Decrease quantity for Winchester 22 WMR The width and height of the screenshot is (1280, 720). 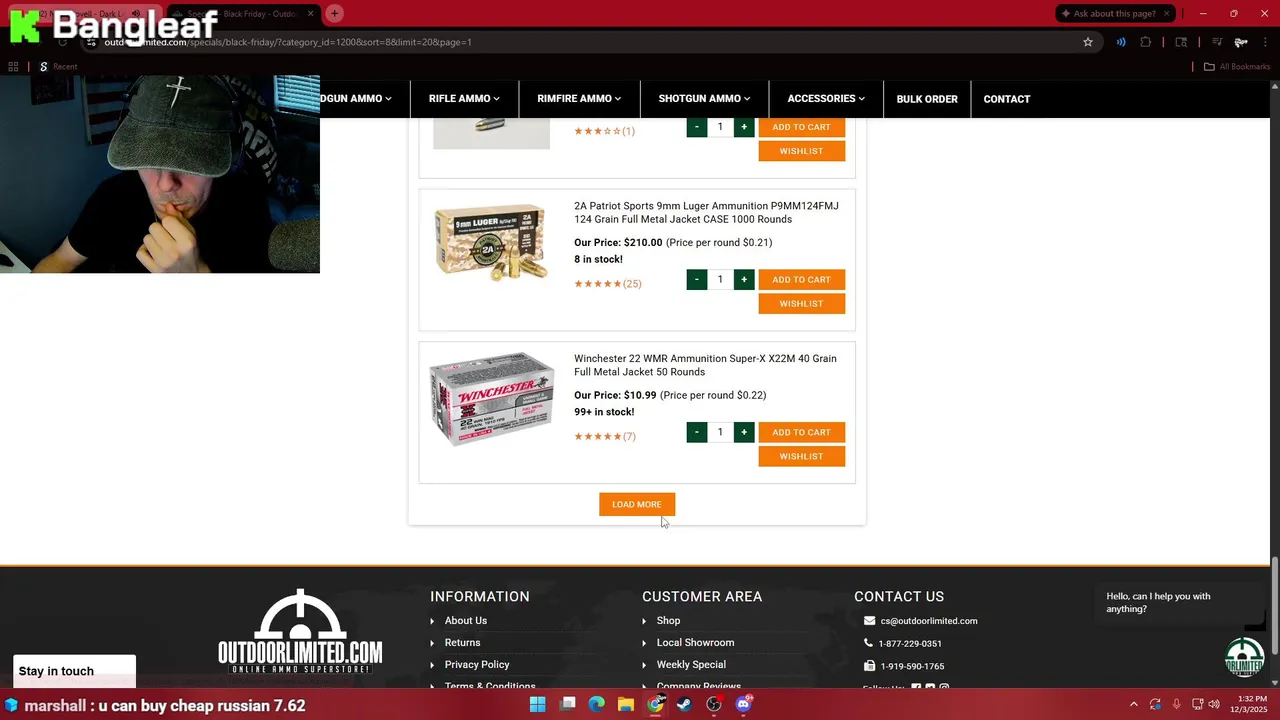click(x=697, y=433)
